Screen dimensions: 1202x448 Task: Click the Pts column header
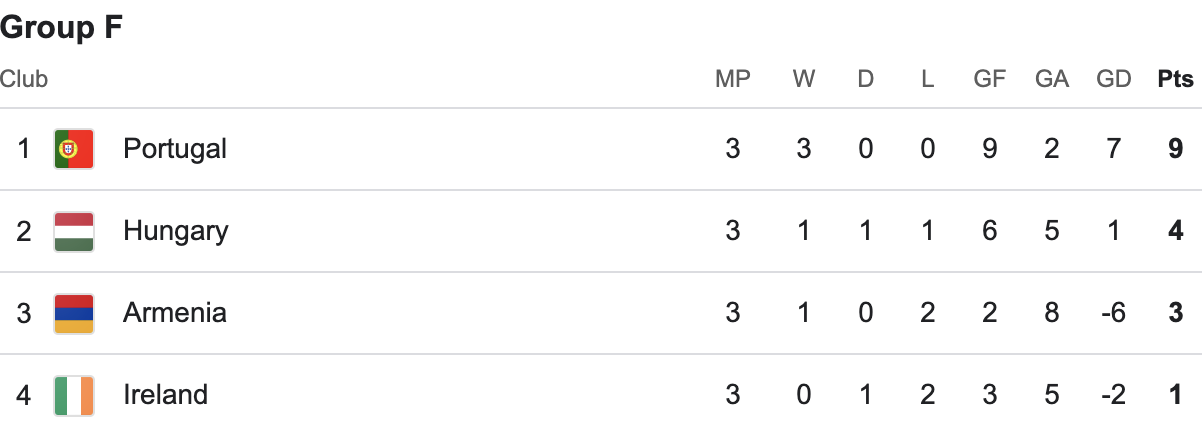pos(1176,79)
